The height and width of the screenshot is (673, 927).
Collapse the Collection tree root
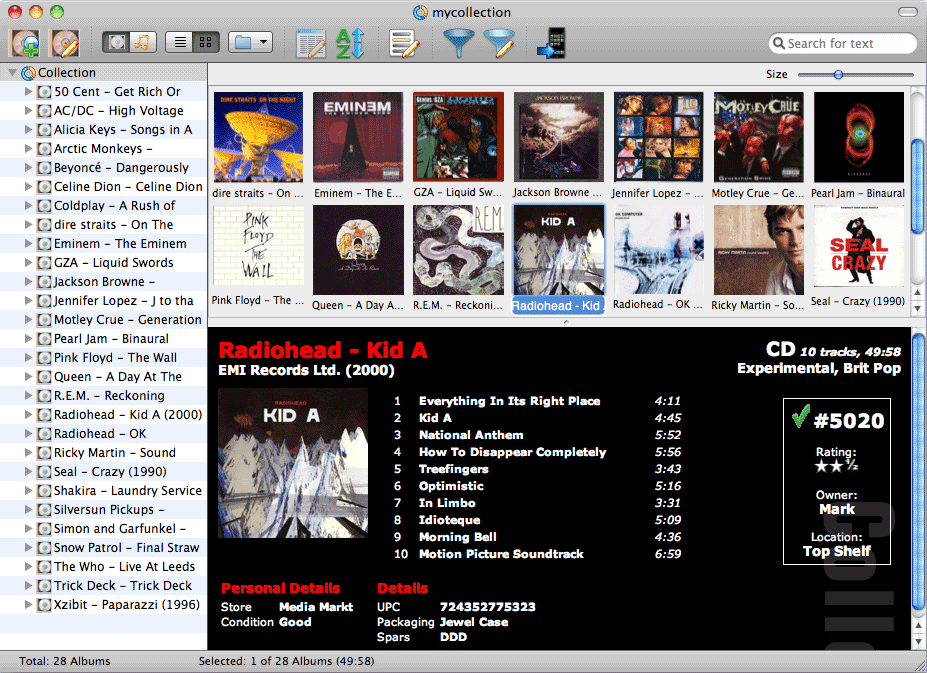pyautogui.click(x=12, y=73)
